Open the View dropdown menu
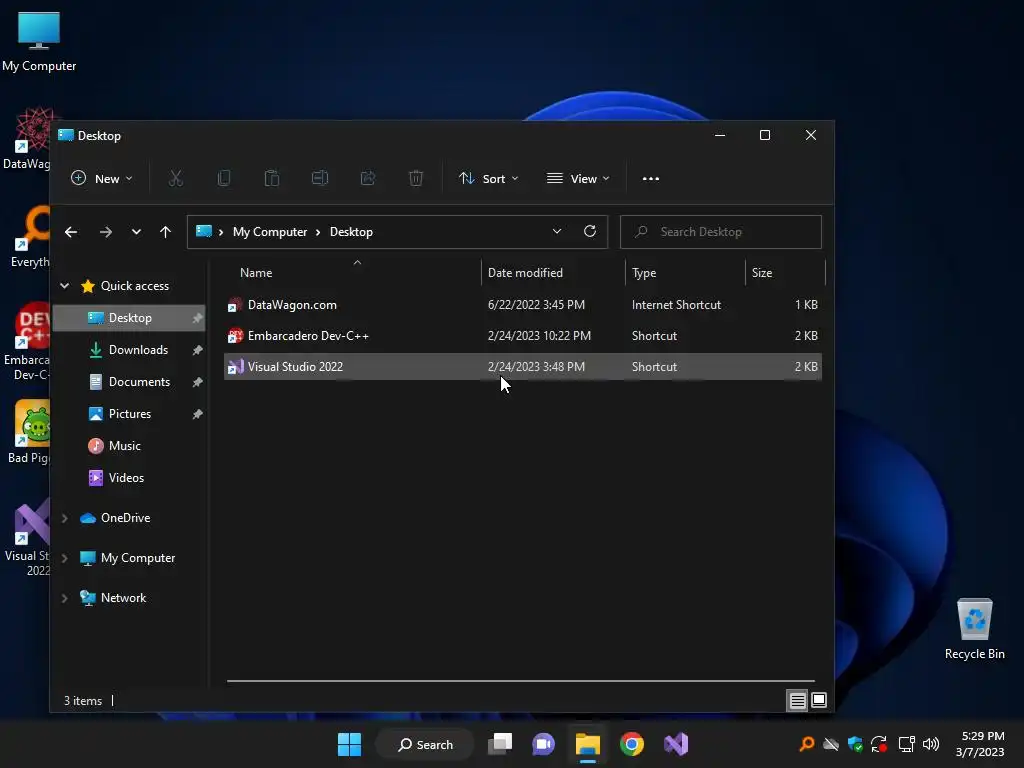1024x768 pixels. [x=578, y=178]
